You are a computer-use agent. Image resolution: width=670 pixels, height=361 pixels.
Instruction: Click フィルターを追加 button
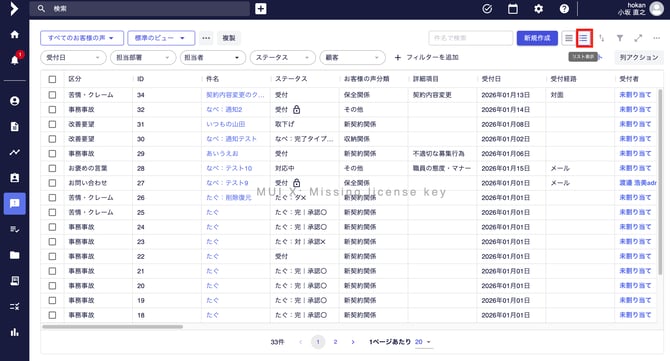point(426,57)
